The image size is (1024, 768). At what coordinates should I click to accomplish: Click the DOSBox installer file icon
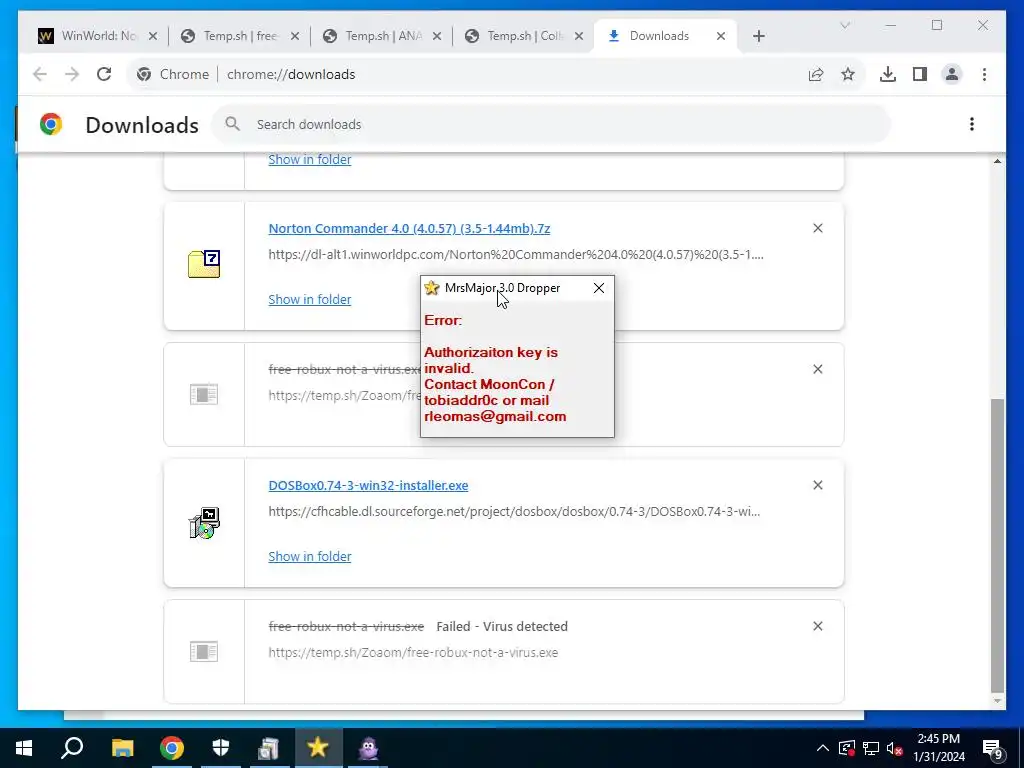[x=204, y=522]
